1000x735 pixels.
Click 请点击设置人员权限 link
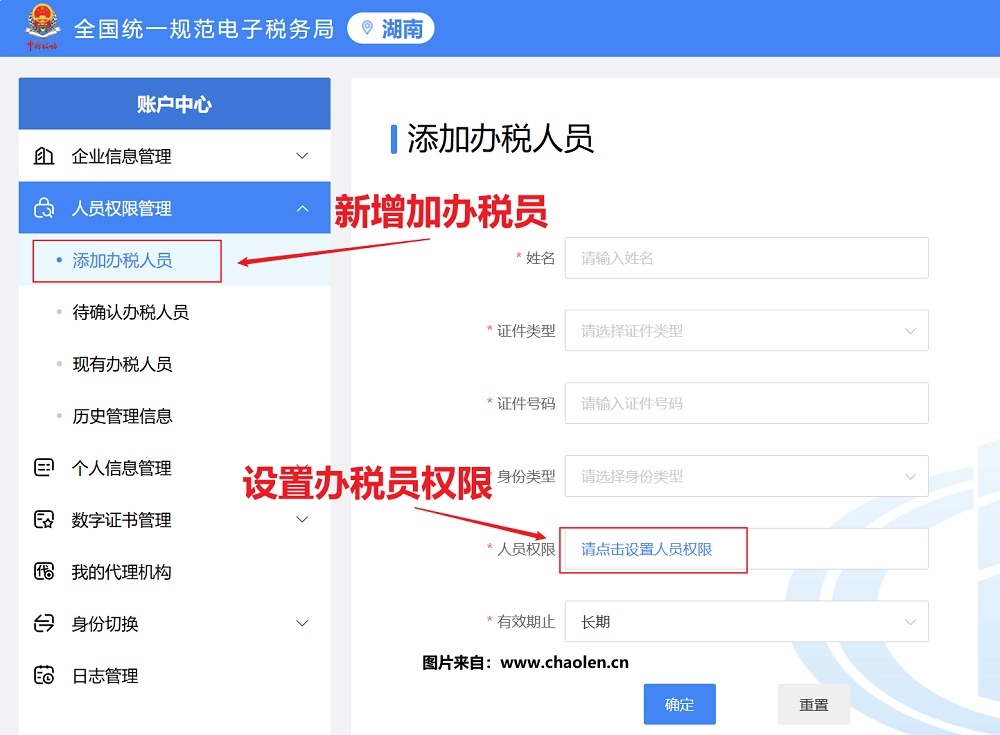tap(646, 549)
